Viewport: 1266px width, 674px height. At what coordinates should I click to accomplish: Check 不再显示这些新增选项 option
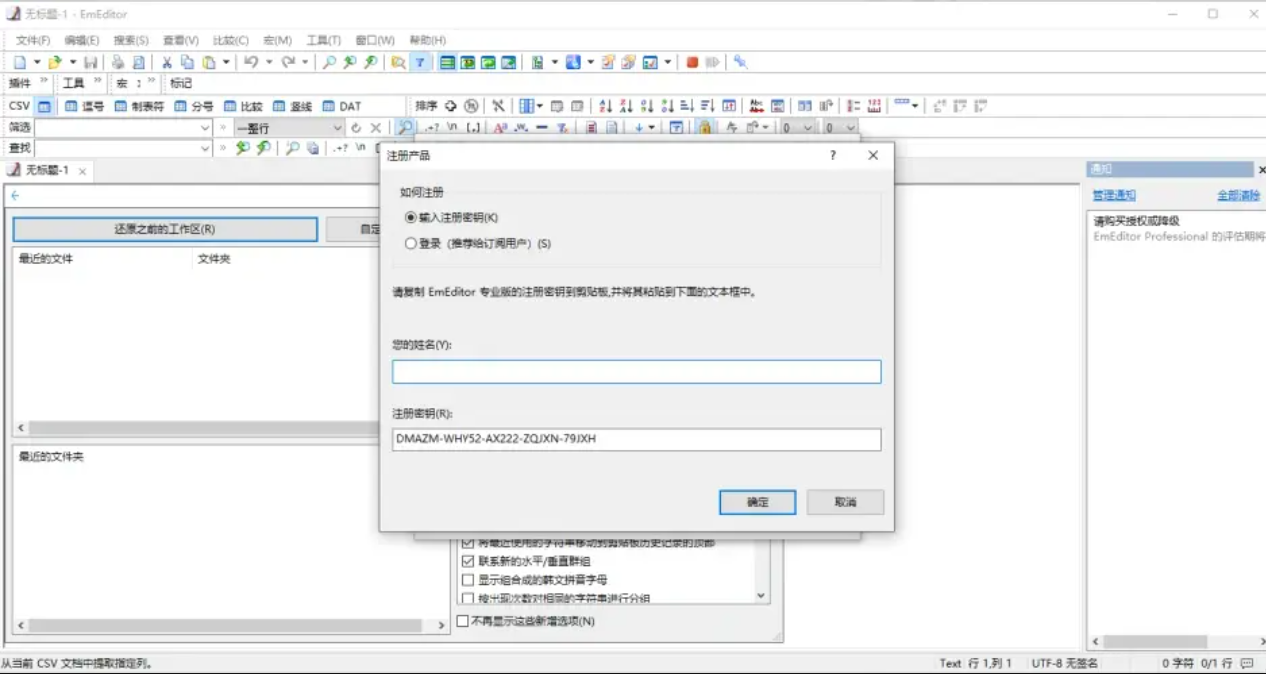[x=463, y=620]
